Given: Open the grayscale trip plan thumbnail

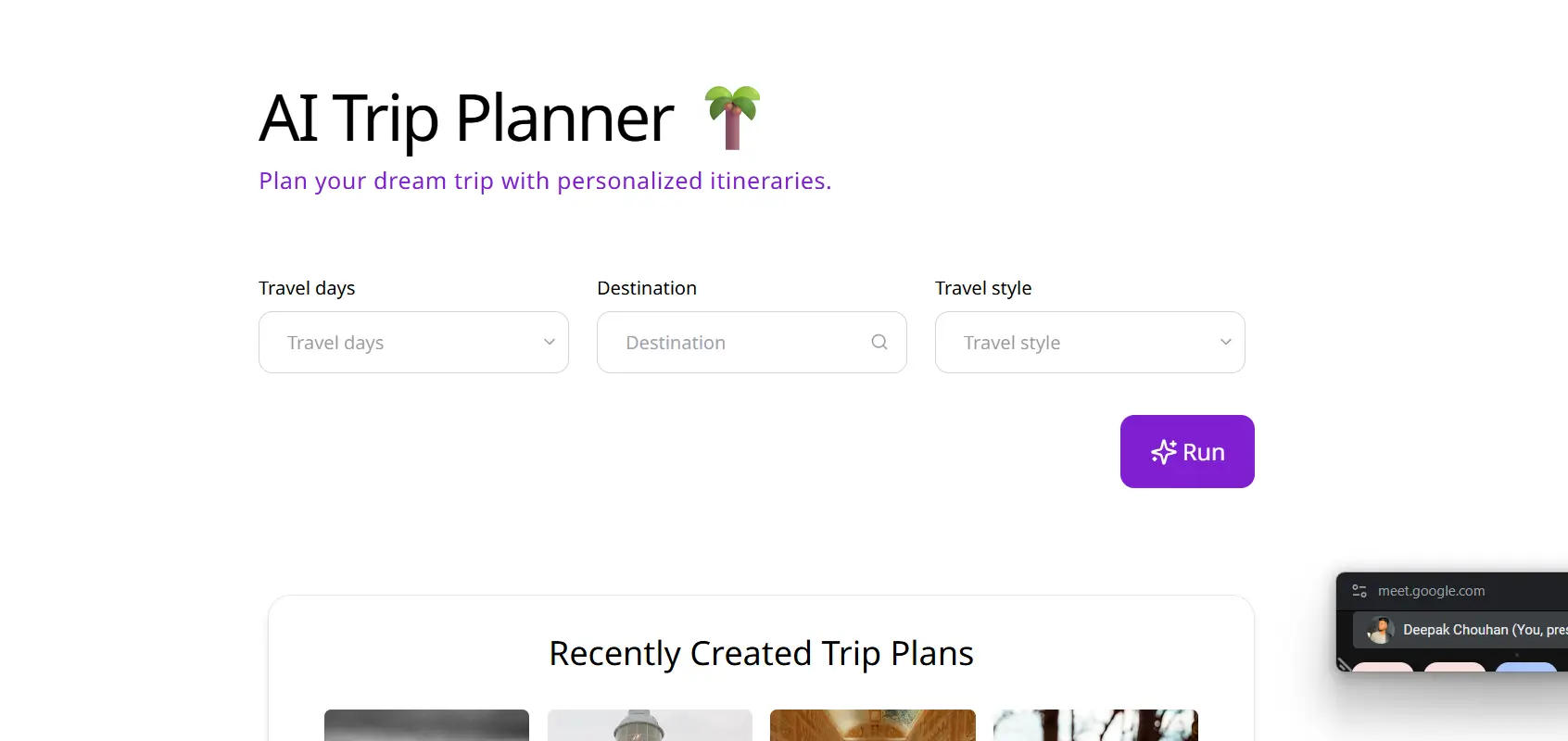Looking at the screenshot, I should click(425, 725).
